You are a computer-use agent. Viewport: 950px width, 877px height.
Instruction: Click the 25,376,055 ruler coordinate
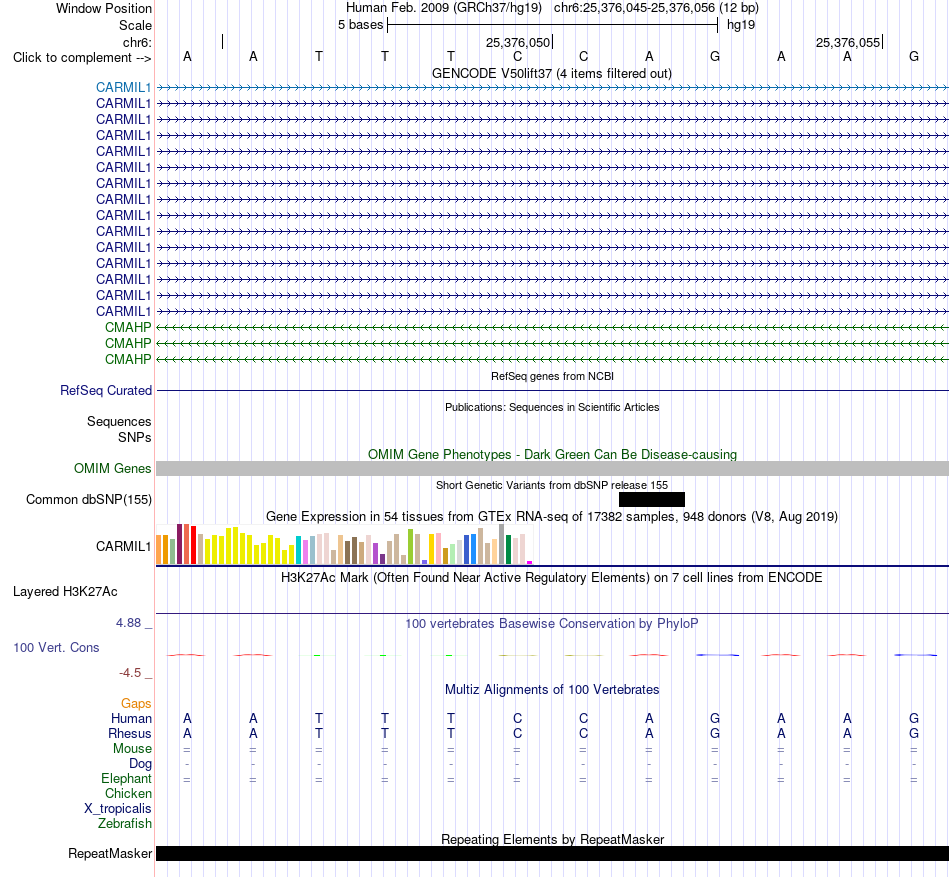[x=848, y=42]
